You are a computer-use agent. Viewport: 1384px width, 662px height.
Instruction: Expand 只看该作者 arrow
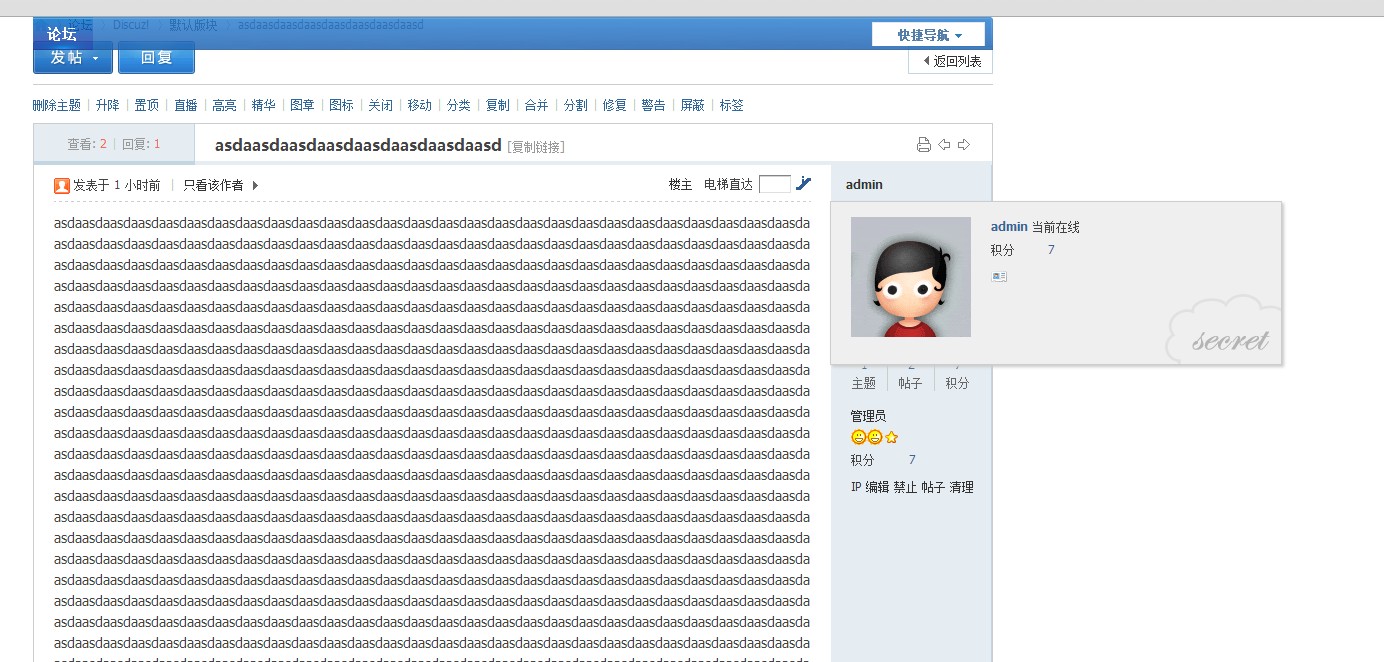click(x=255, y=185)
